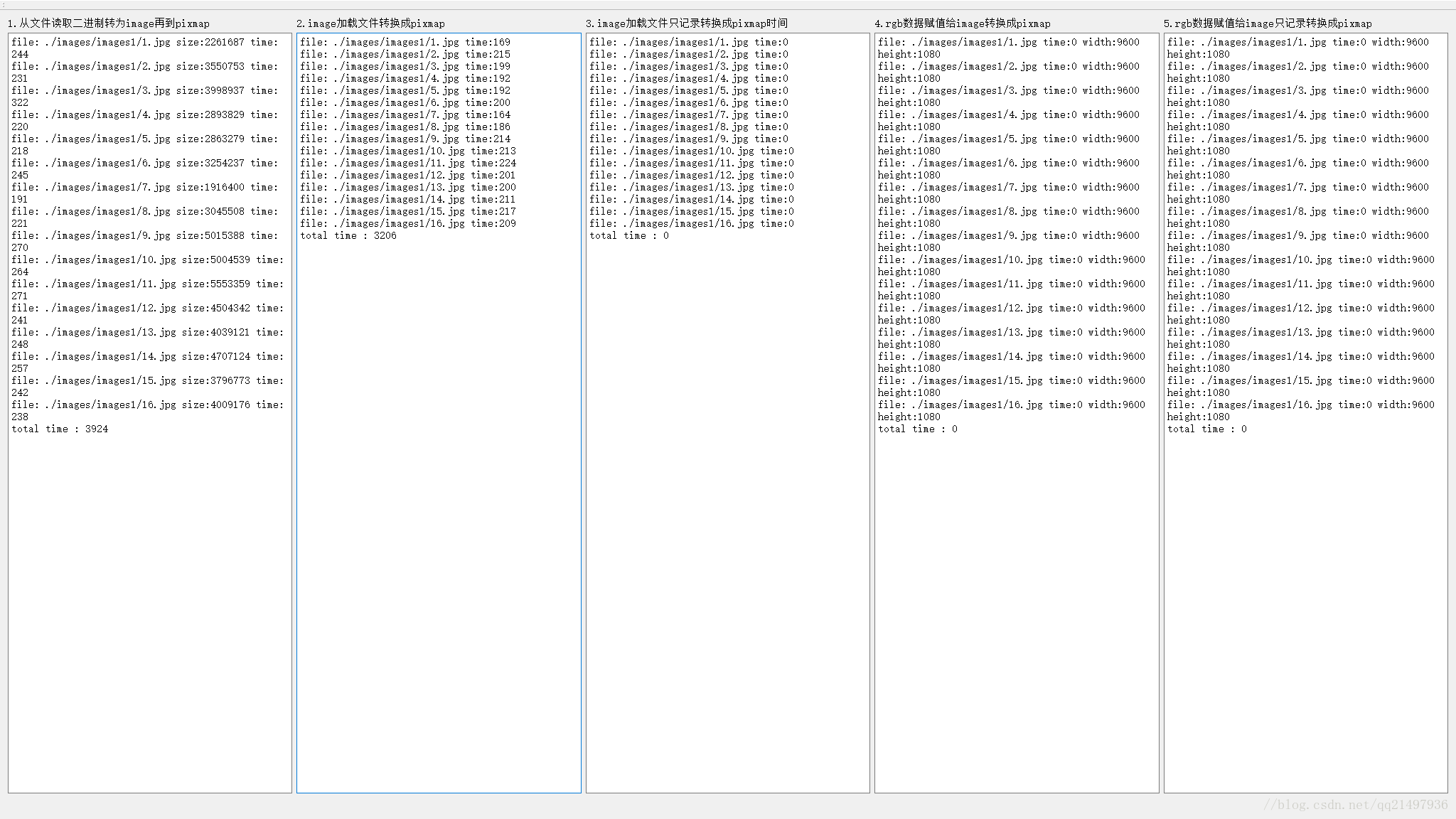Click the 11.jpg time:224 line
The width and height of the screenshot is (1456, 819).
pyautogui.click(x=407, y=164)
